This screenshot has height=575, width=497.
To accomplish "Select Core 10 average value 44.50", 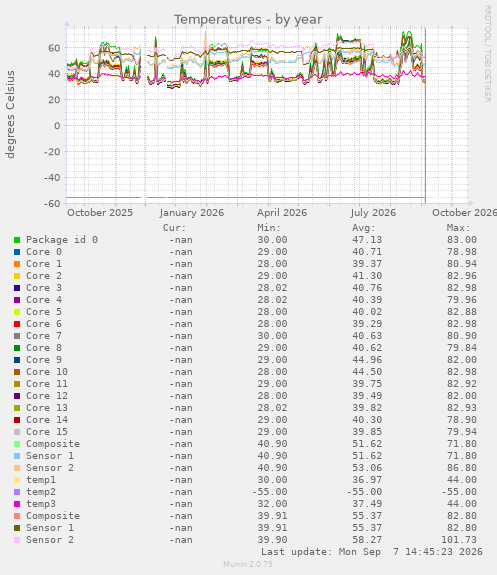I will pos(367,372).
